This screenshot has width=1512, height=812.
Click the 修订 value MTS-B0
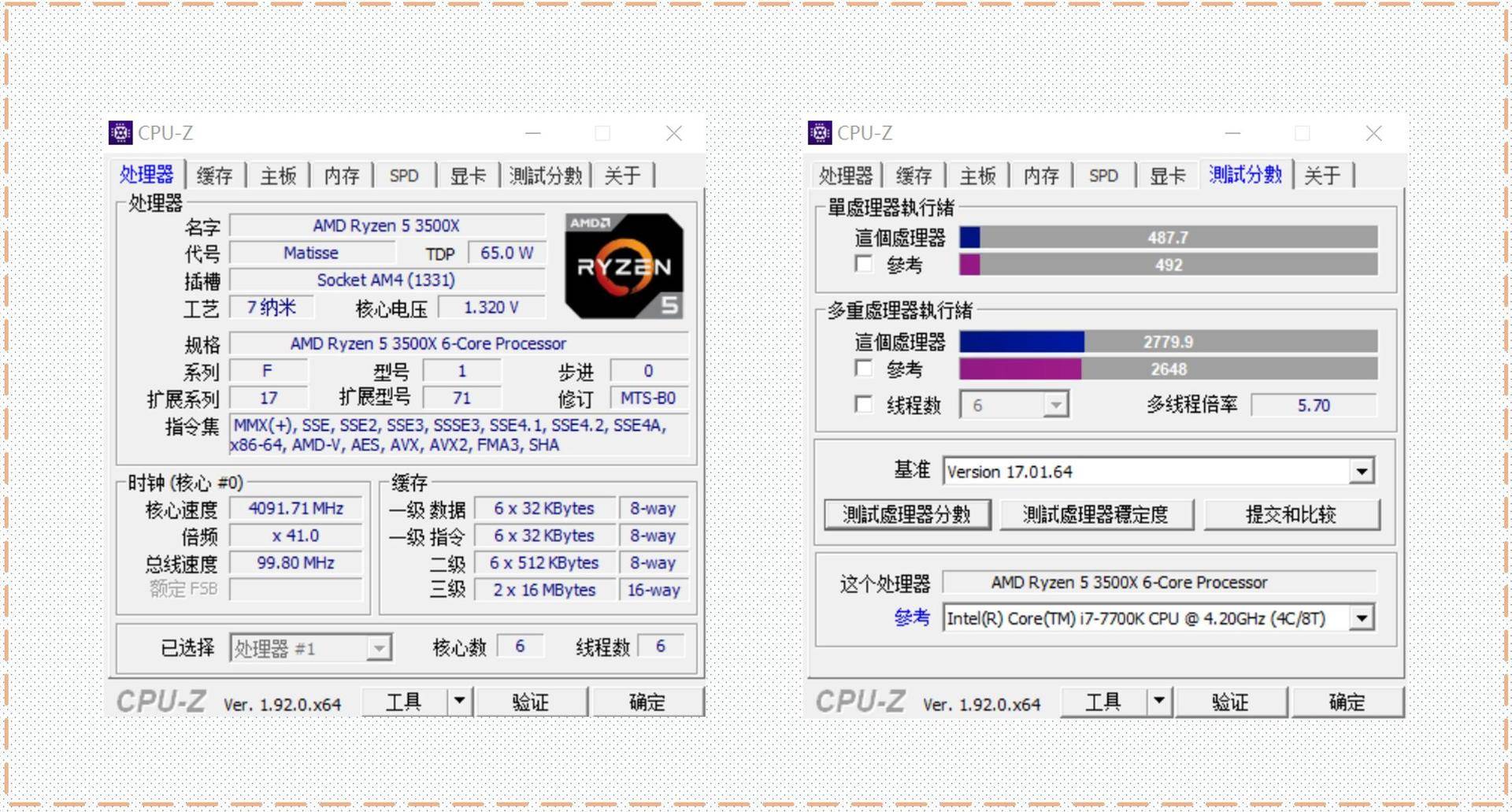coord(648,398)
